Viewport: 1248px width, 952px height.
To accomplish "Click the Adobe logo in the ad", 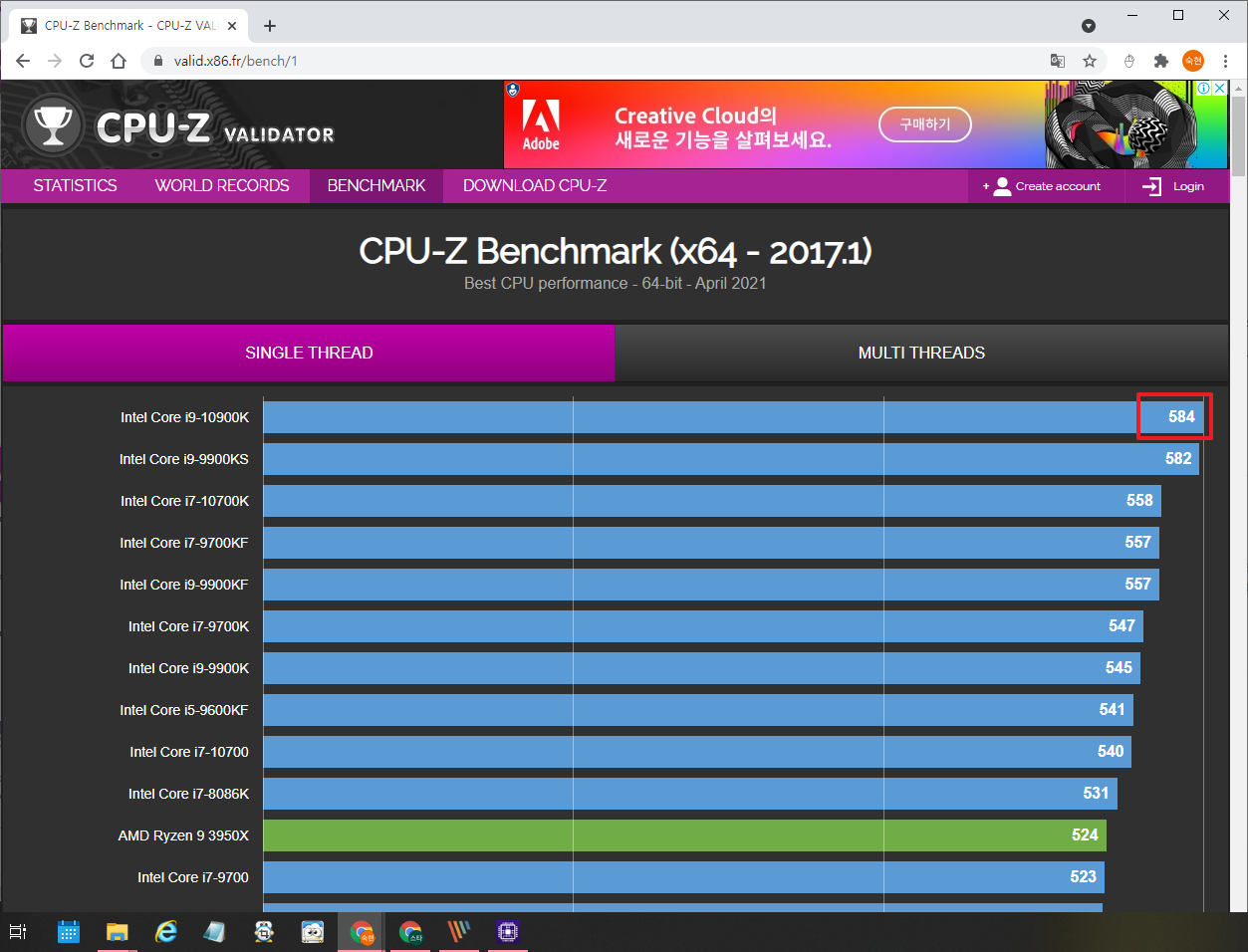I will pos(541,124).
